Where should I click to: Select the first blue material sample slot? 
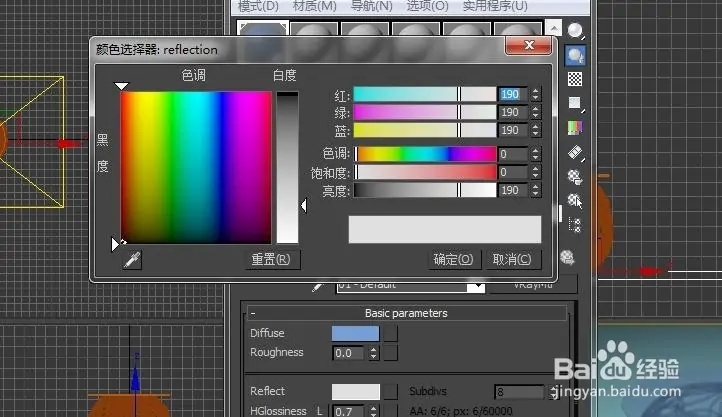coord(263,29)
